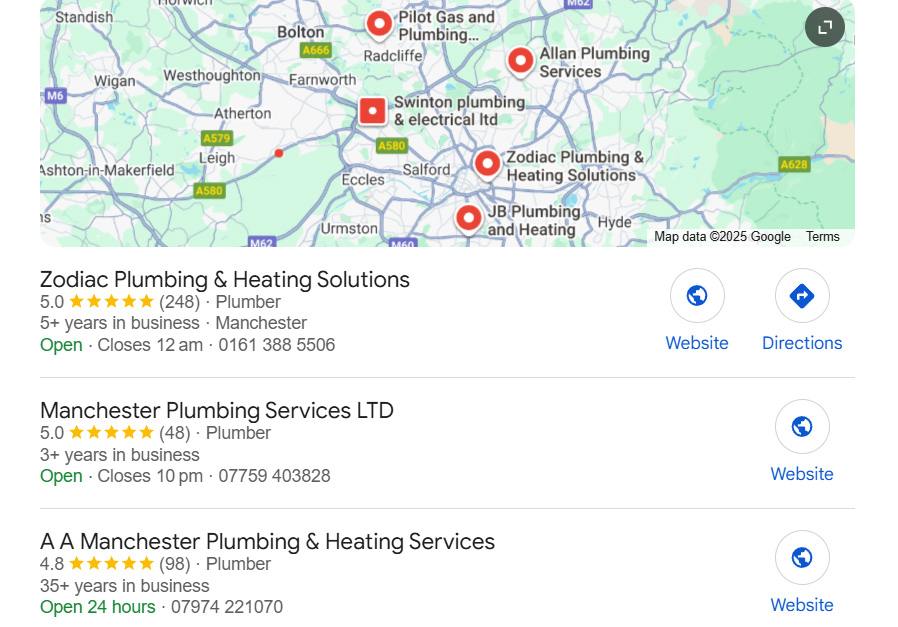Open the map Terms link
The height and width of the screenshot is (627, 898).
[x=822, y=237]
